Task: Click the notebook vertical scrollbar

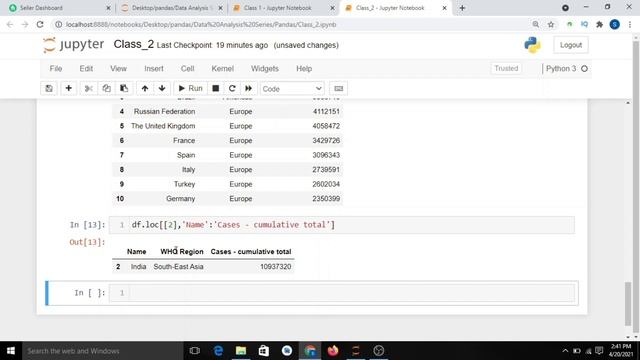Action: [628, 304]
